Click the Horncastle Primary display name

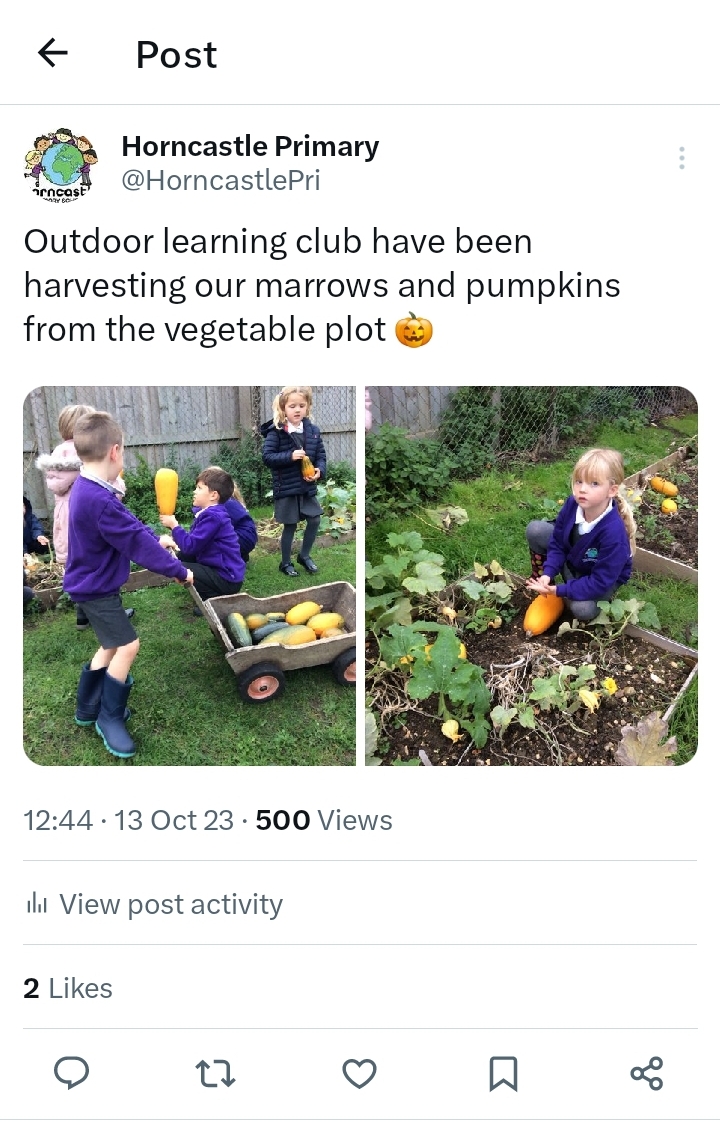pos(250,146)
